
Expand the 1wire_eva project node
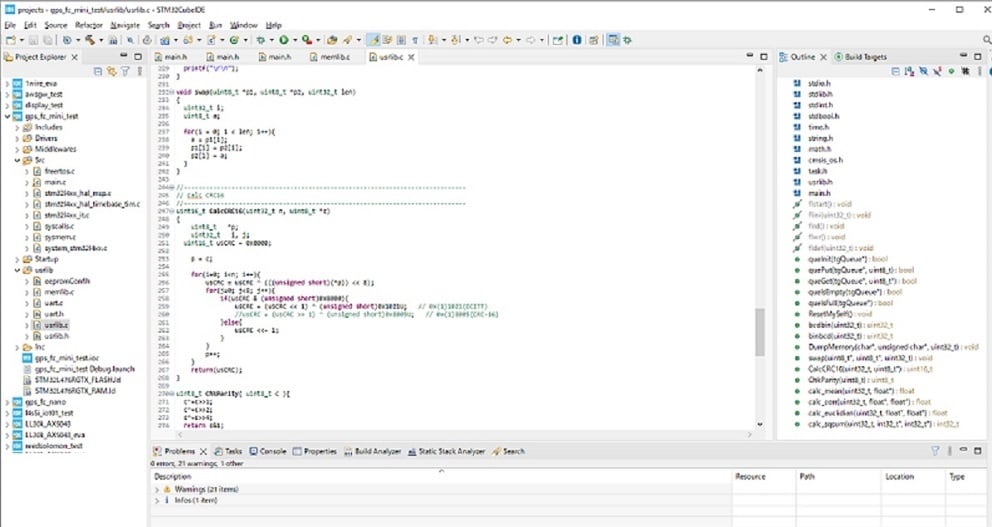[7, 84]
